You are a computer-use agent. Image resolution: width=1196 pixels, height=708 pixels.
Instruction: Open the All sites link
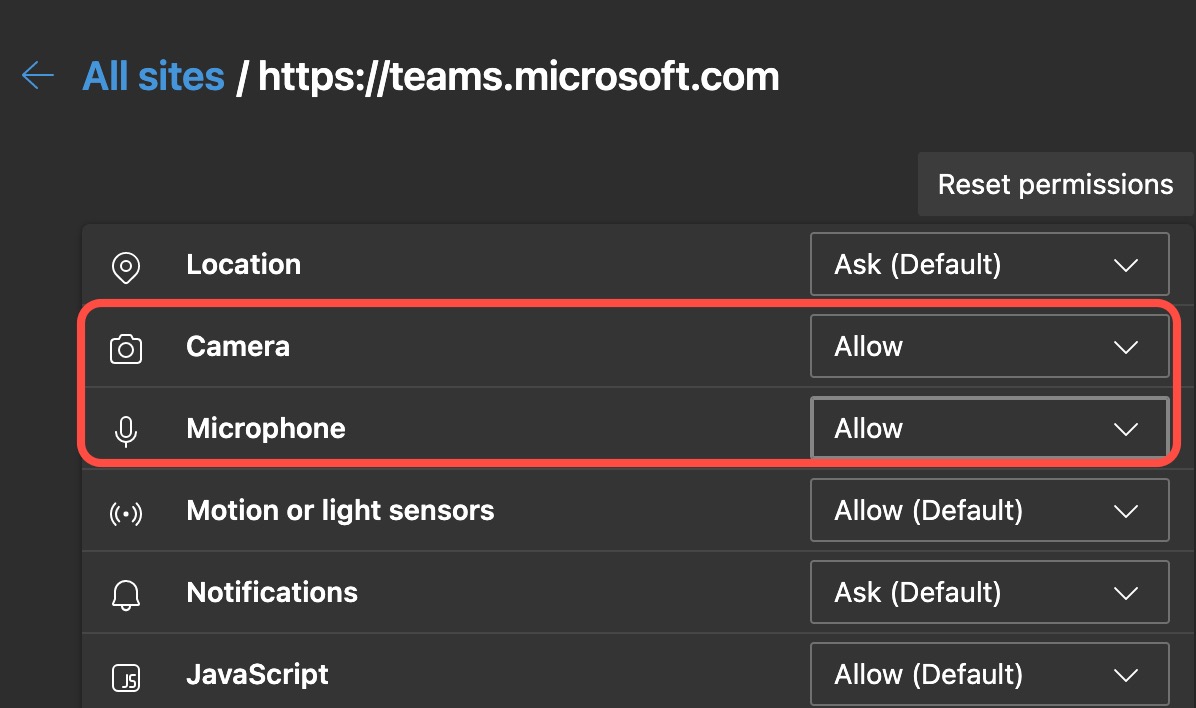point(153,75)
